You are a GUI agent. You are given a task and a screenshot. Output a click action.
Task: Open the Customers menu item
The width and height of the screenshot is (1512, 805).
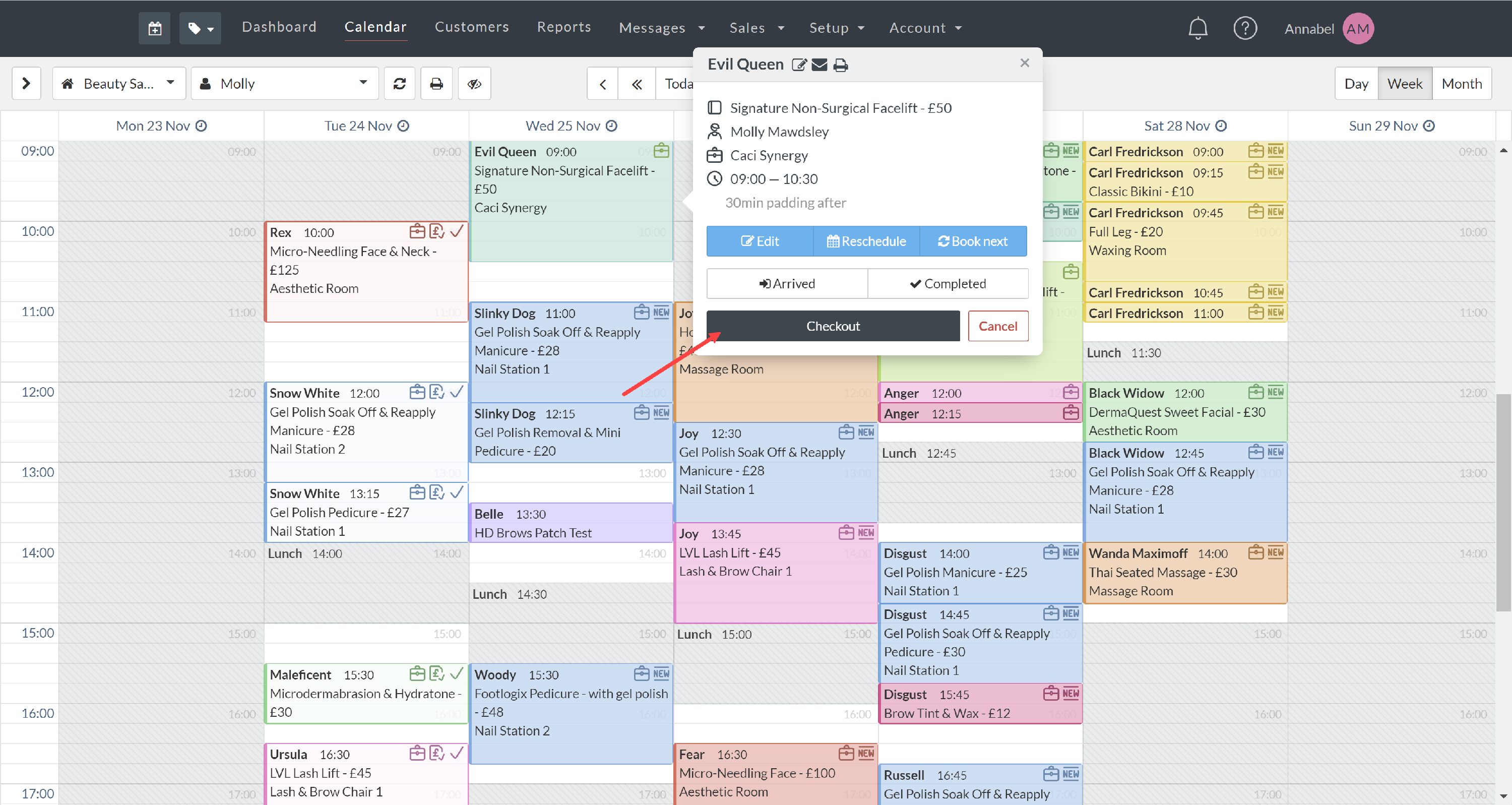point(471,27)
